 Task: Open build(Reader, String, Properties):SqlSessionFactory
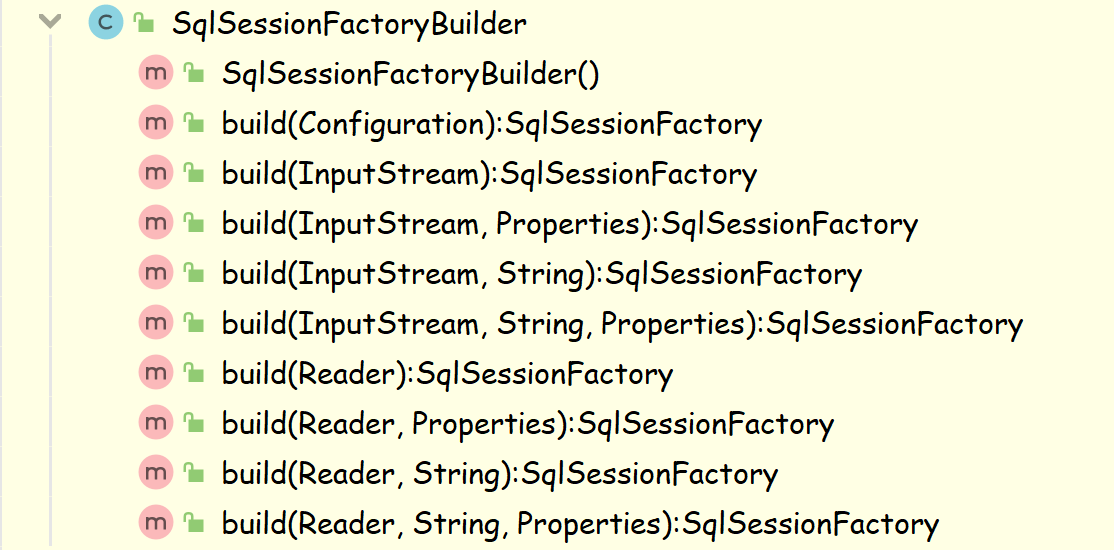point(580,524)
